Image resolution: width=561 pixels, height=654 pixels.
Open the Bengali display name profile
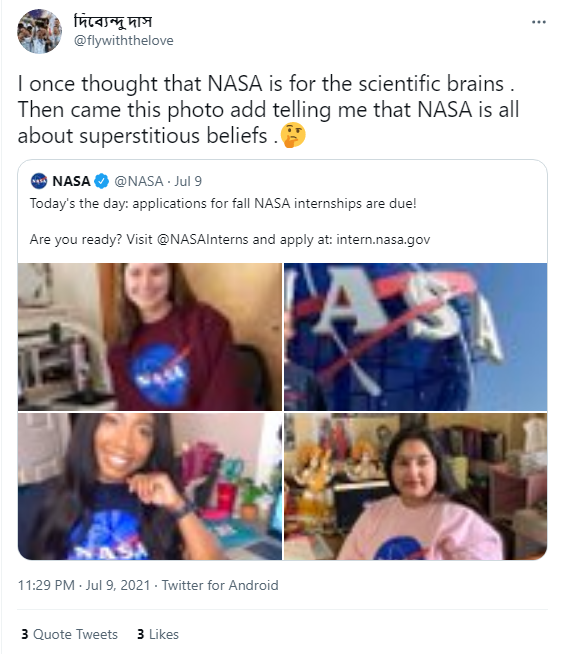(x=113, y=20)
